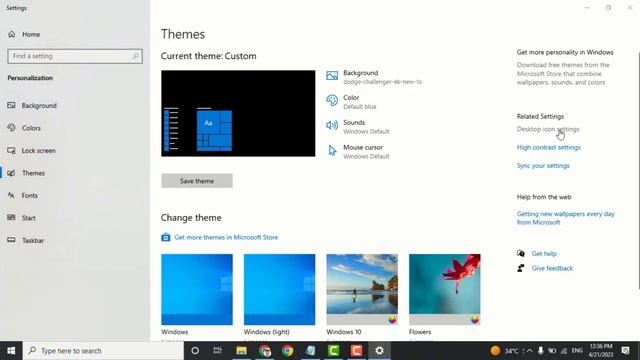
Task: Open the notification center icon
Action: pos(625,351)
